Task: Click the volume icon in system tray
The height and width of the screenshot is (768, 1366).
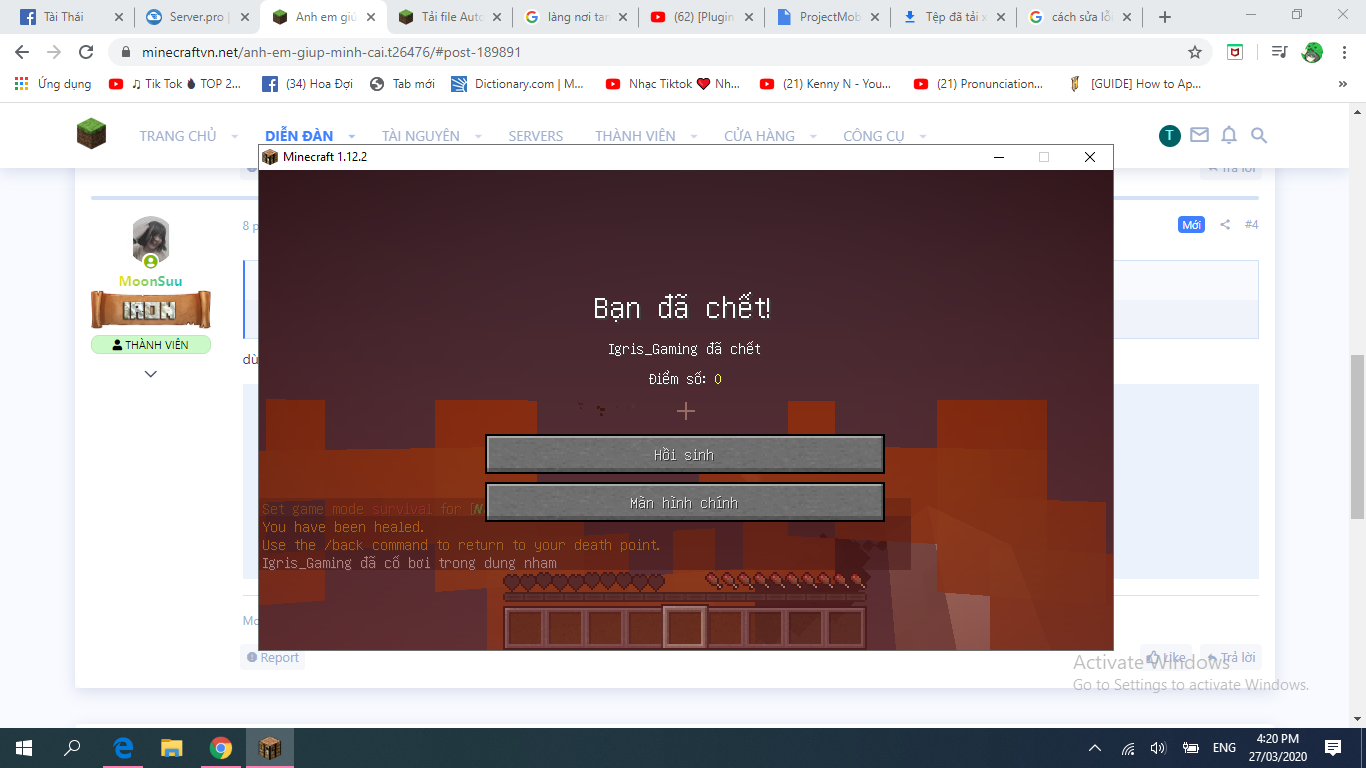Action: click(1158, 748)
